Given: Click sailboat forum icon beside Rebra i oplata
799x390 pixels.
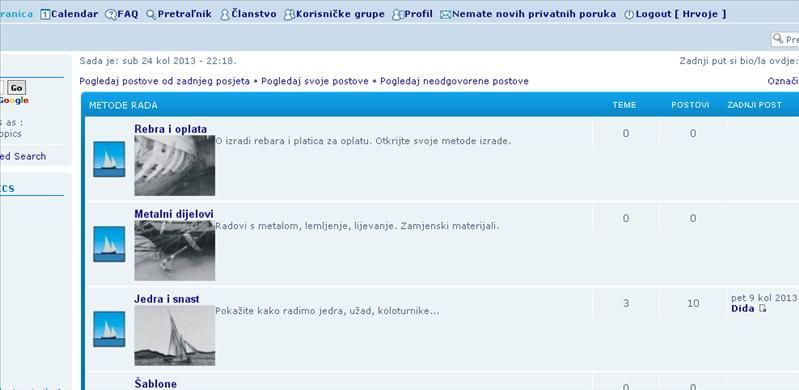Looking at the screenshot, I should coord(109,159).
